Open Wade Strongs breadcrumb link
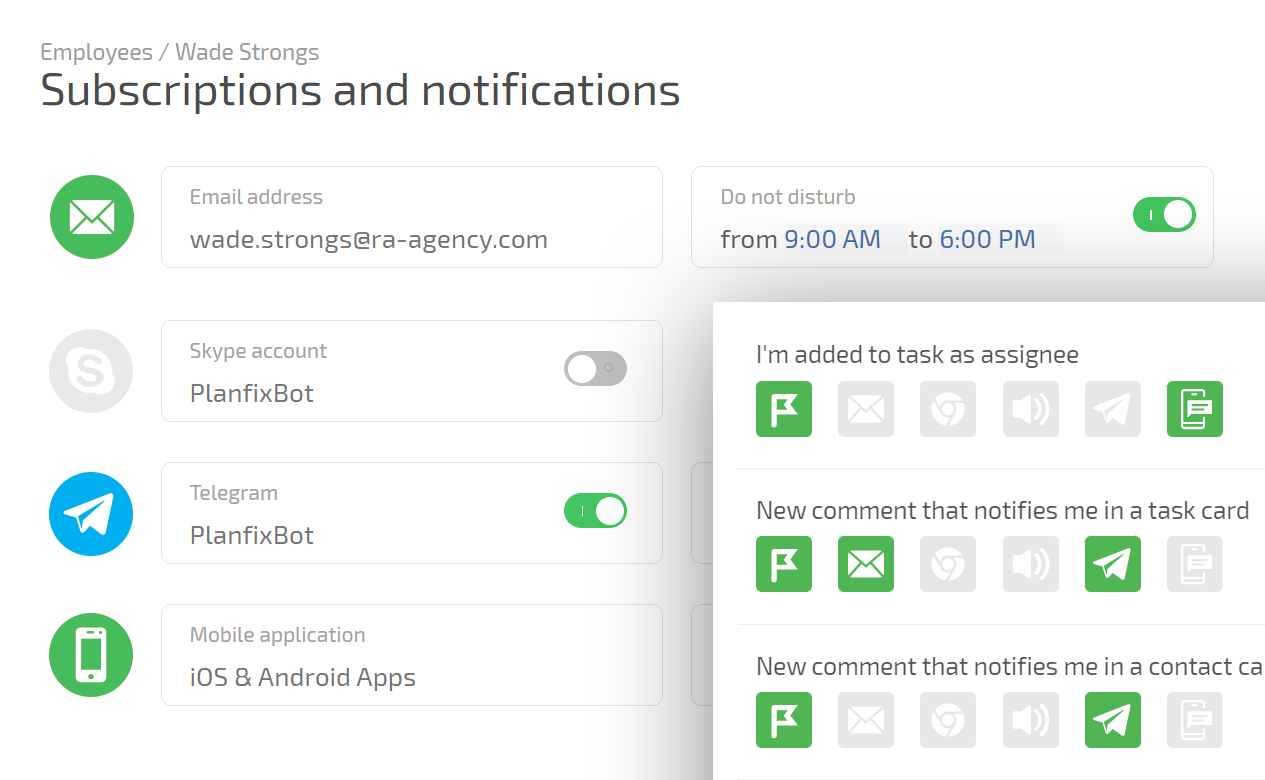This screenshot has width=1265, height=780. click(247, 52)
